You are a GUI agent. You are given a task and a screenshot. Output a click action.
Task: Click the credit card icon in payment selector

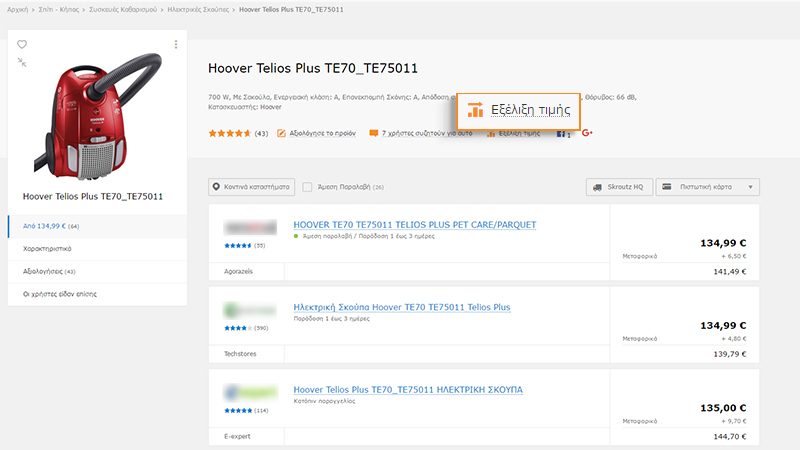pos(666,187)
